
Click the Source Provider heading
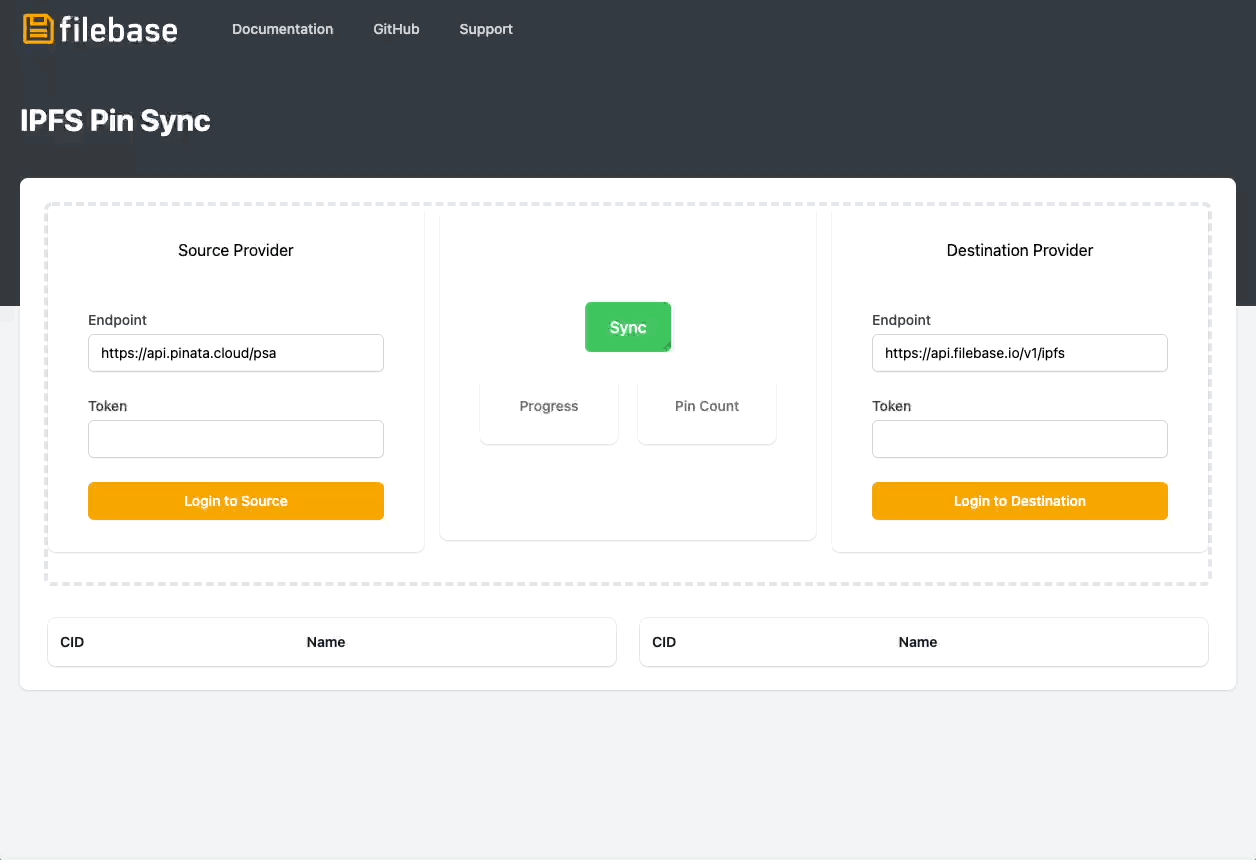[x=235, y=250]
